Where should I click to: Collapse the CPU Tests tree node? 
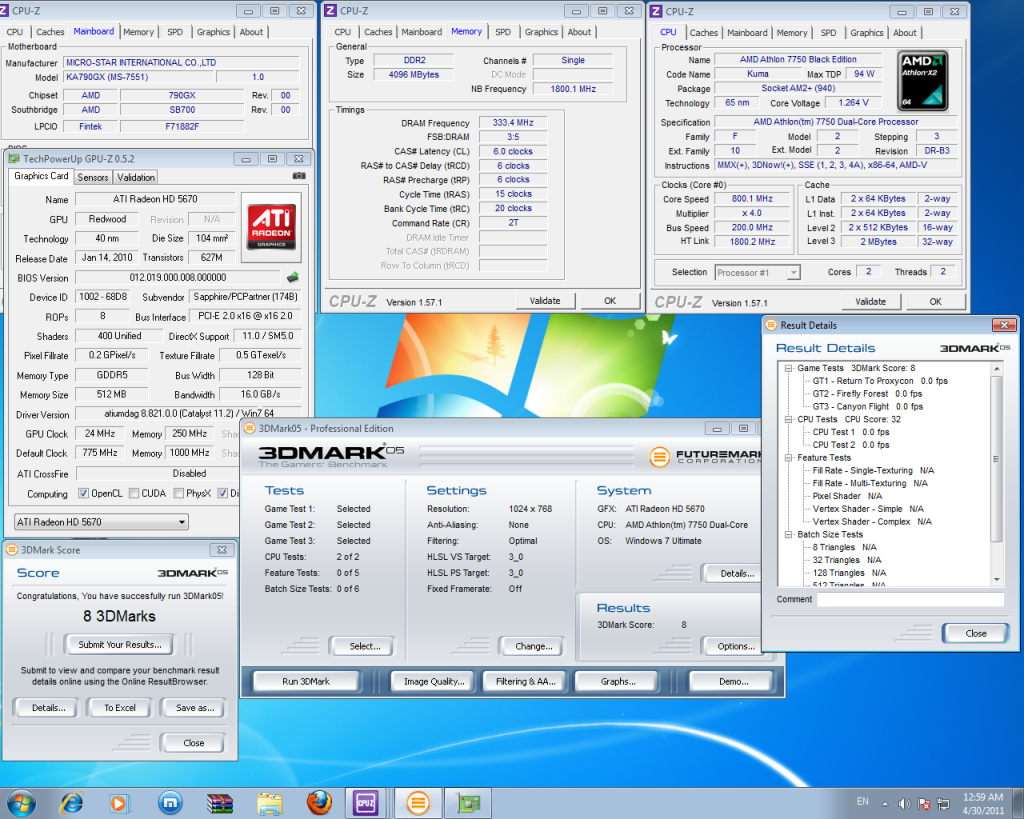pos(787,419)
